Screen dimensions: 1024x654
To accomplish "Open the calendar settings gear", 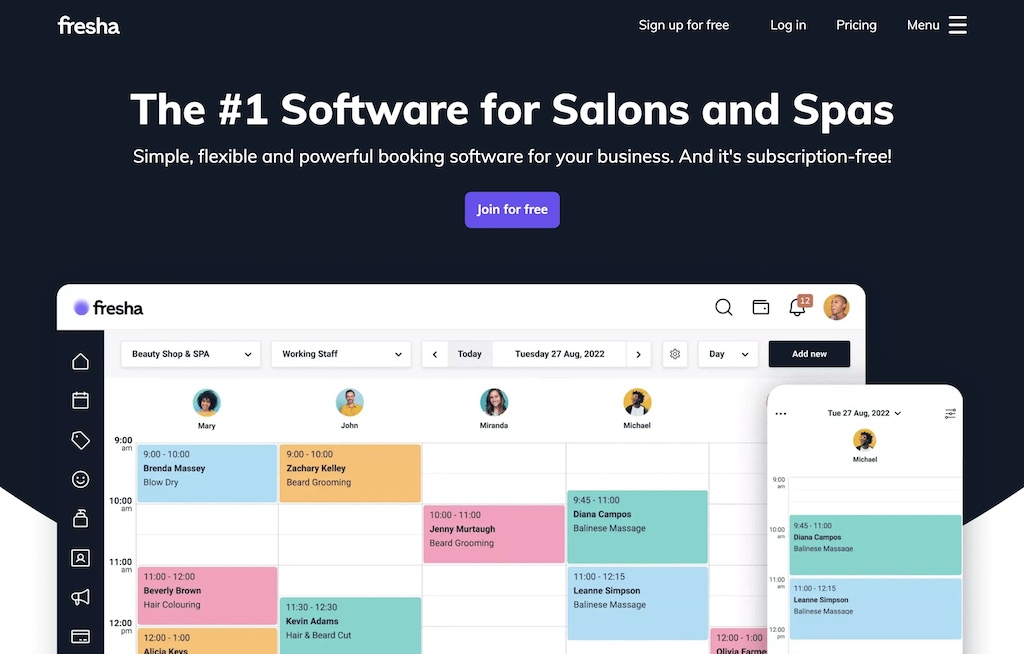I will click(674, 354).
